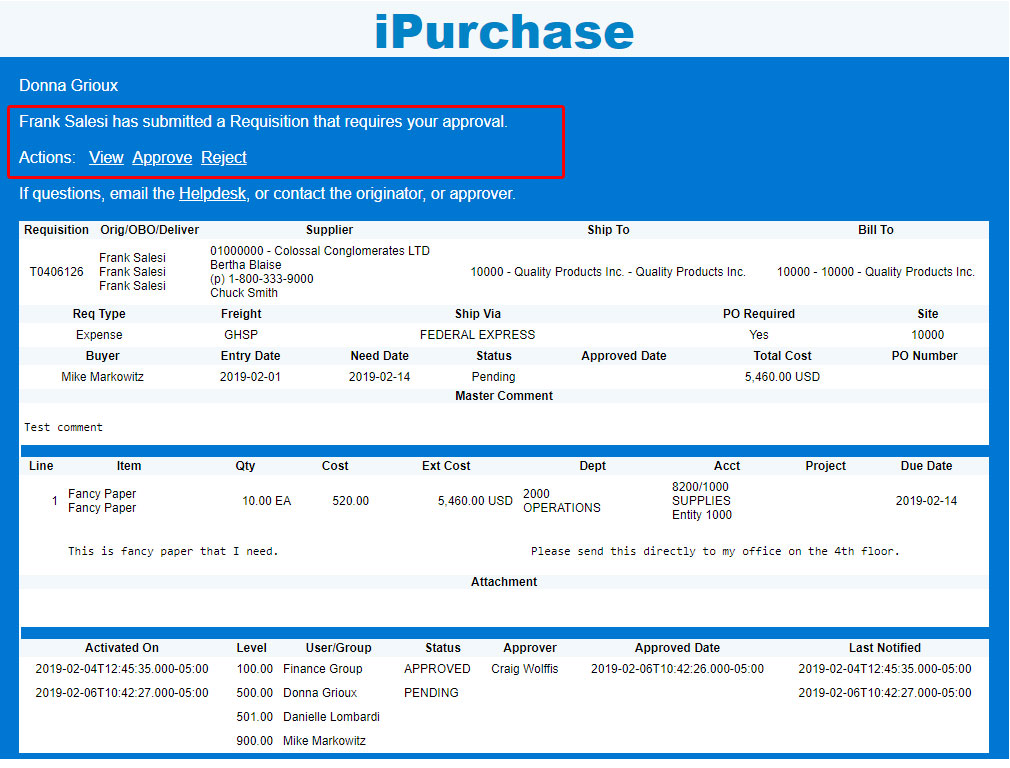This screenshot has height=768, width=1010.
Task: Click the Attachment section header
Action: tap(504, 581)
